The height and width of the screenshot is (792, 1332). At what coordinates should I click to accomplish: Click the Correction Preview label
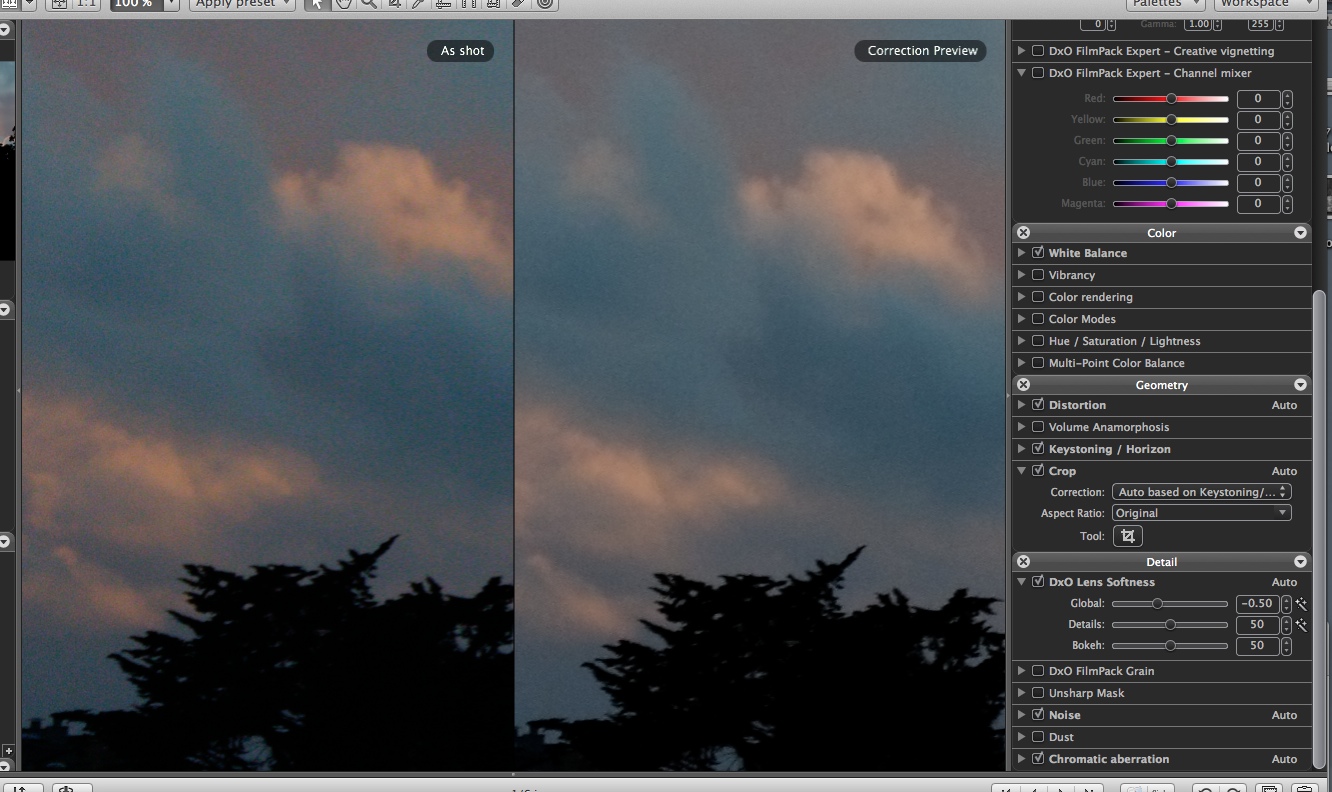[x=921, y=51]
